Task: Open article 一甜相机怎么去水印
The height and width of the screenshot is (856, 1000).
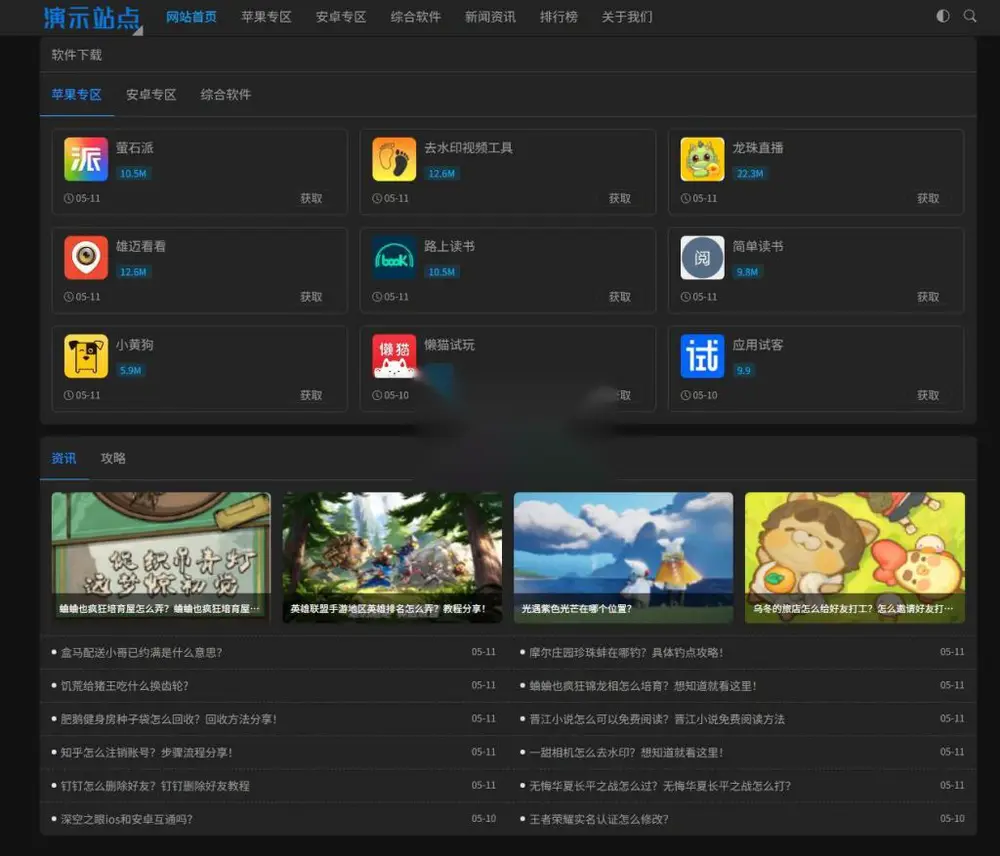Action: pyautogui.click(x=626, y=753)
